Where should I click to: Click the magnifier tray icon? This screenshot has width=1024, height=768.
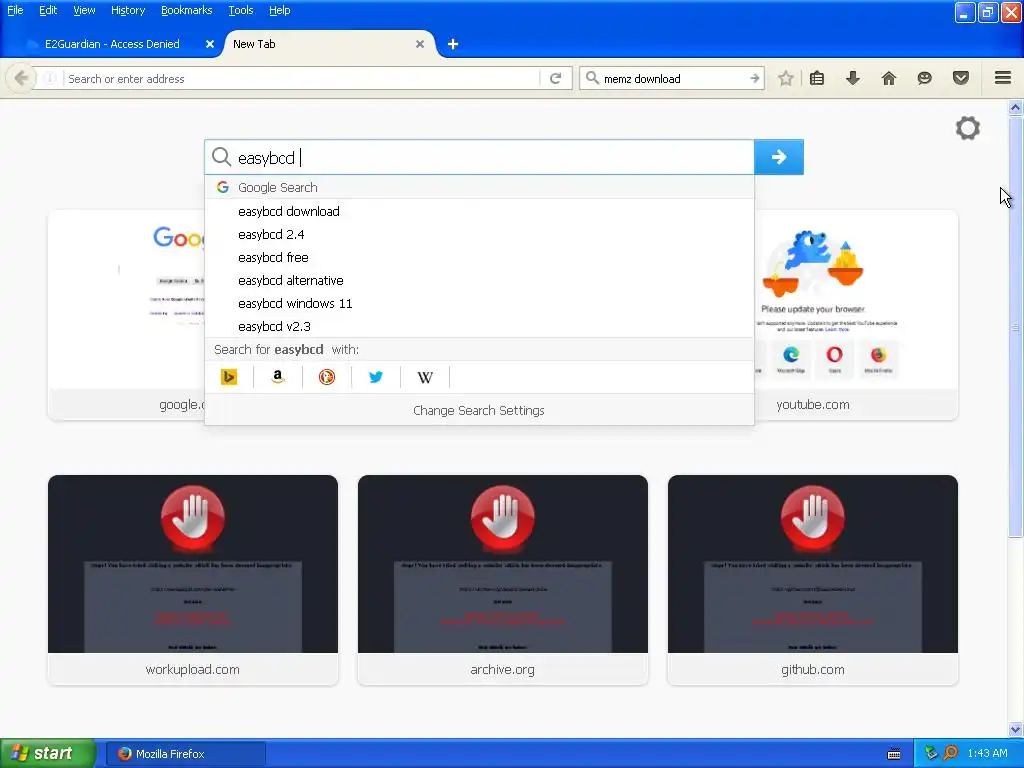(x=950, y=753)
